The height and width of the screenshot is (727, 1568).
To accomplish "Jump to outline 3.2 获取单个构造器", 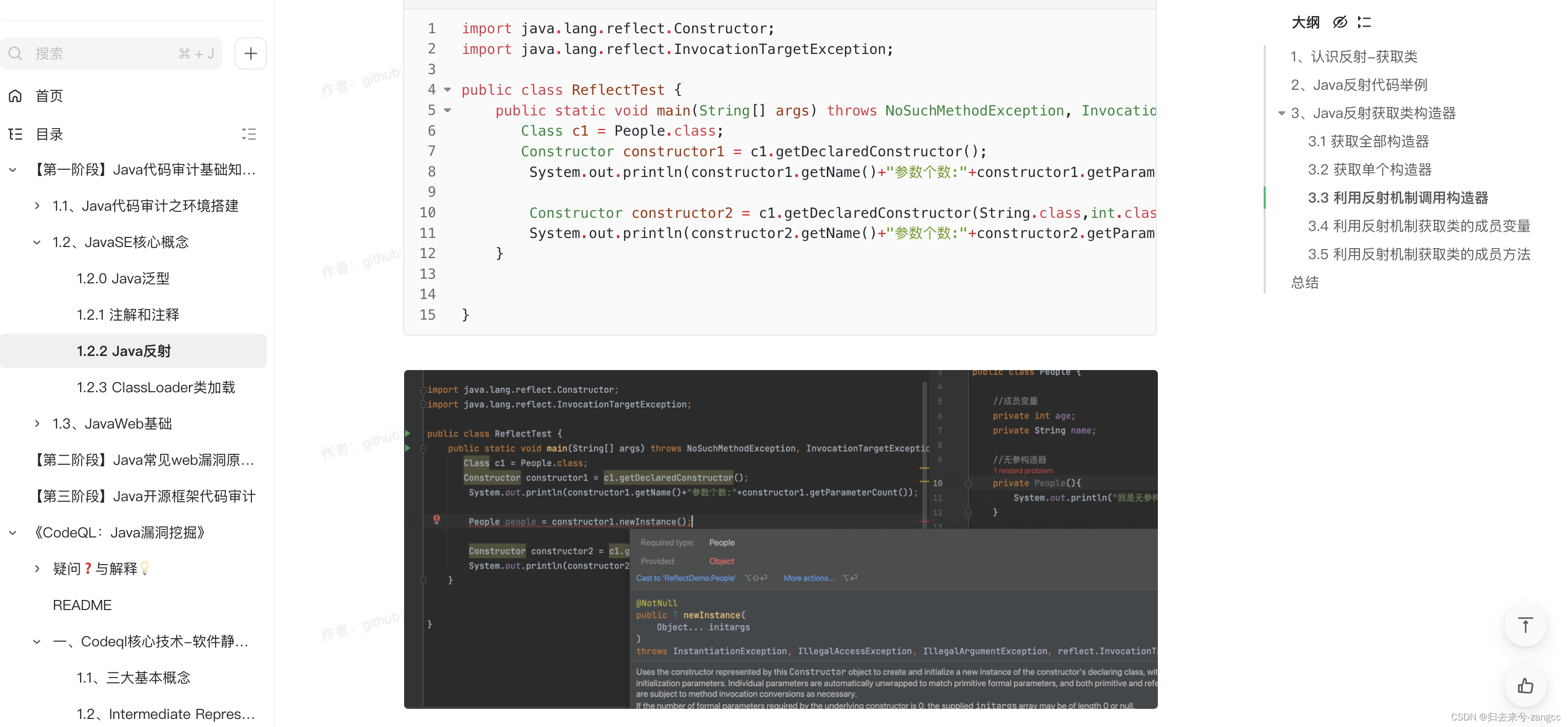I will point(1369,170).
